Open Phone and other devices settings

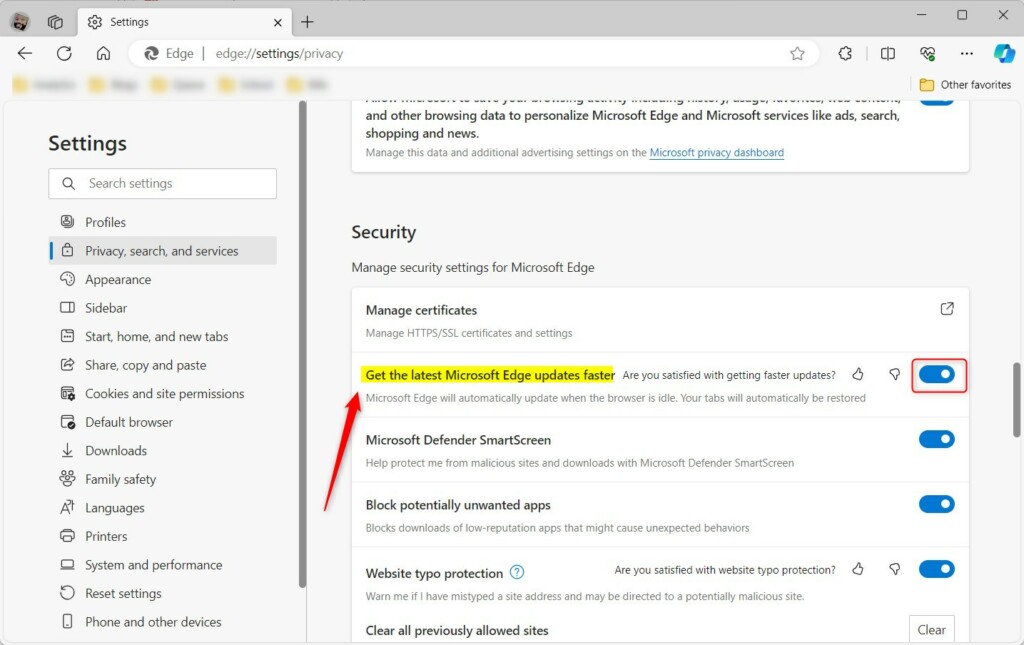pyautogui.click(x=163, y=622)
